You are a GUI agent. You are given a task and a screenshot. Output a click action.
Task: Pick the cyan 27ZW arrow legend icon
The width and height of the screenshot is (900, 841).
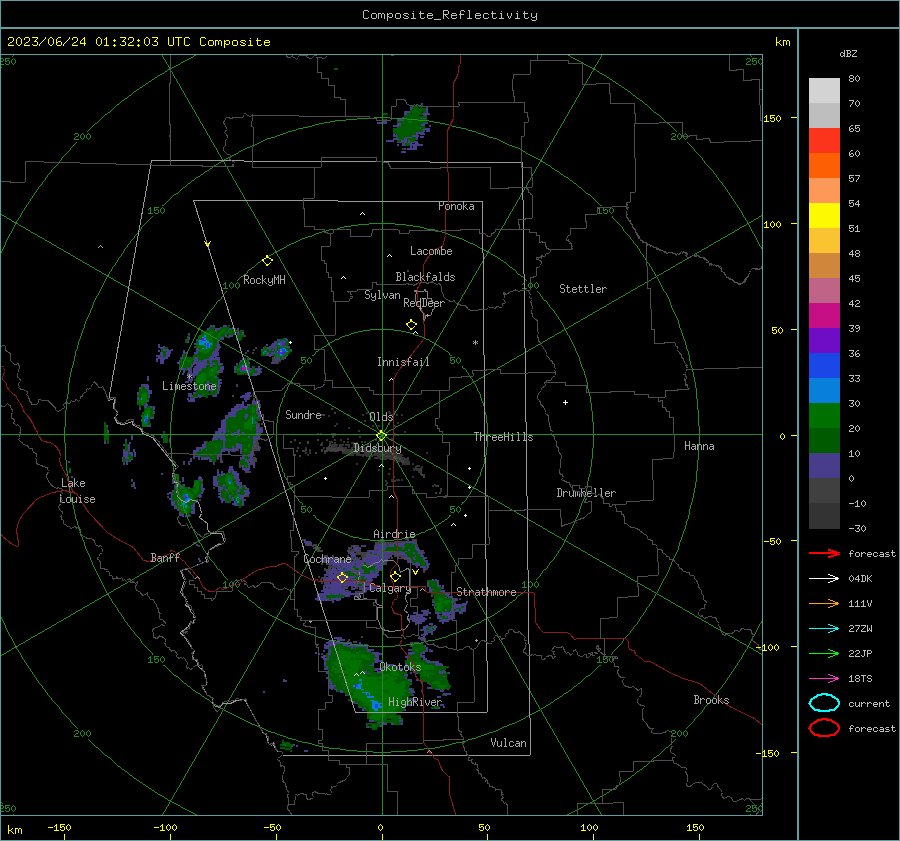(x=824, y=629)
